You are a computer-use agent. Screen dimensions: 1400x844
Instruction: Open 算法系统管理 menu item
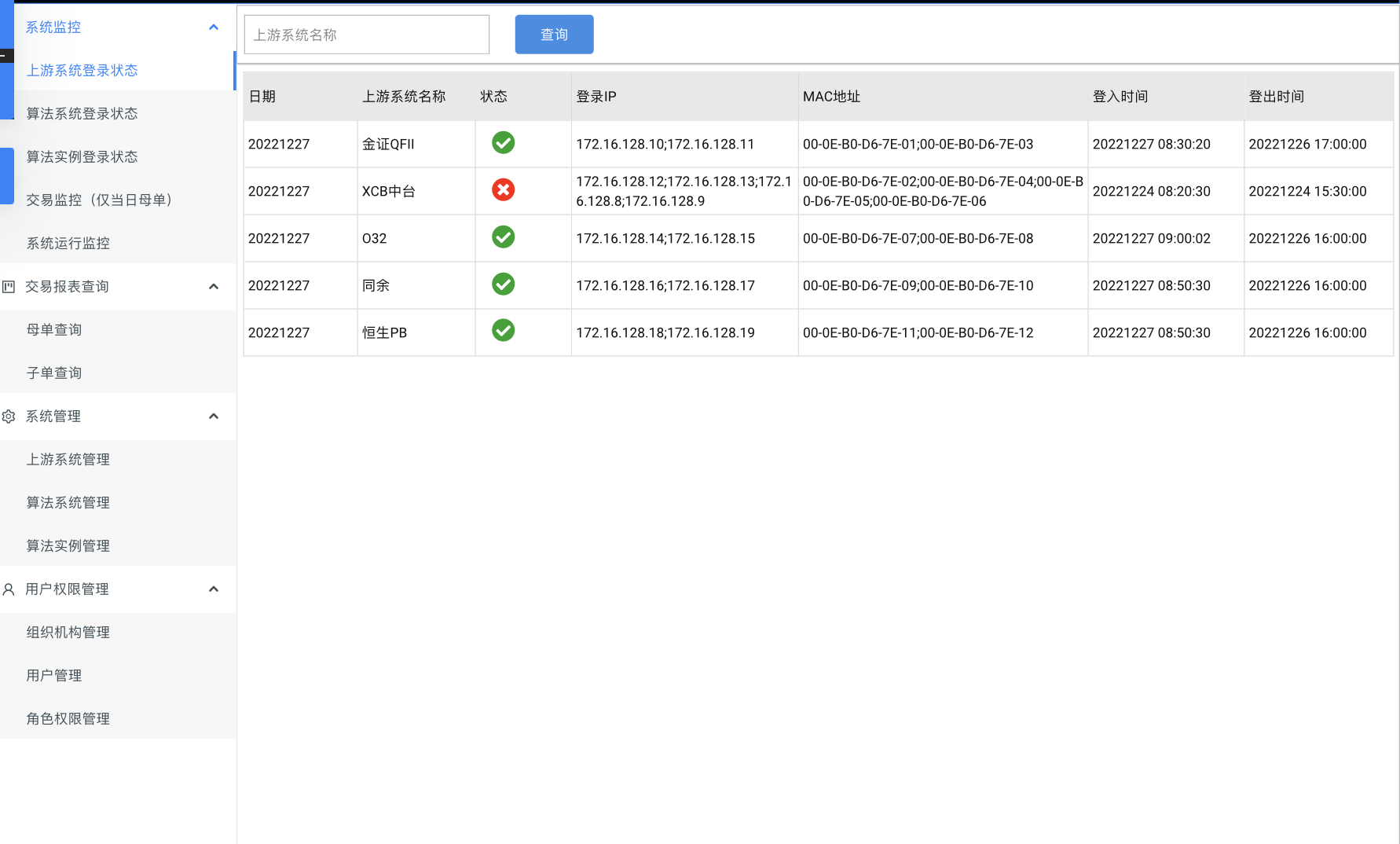[x=118, y=503]
